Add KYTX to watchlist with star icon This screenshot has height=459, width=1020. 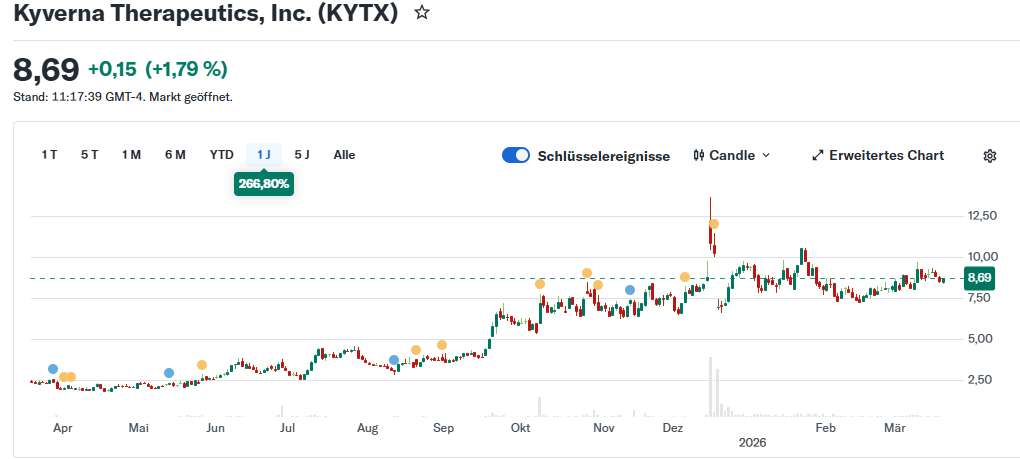click(x=422, y=12)
